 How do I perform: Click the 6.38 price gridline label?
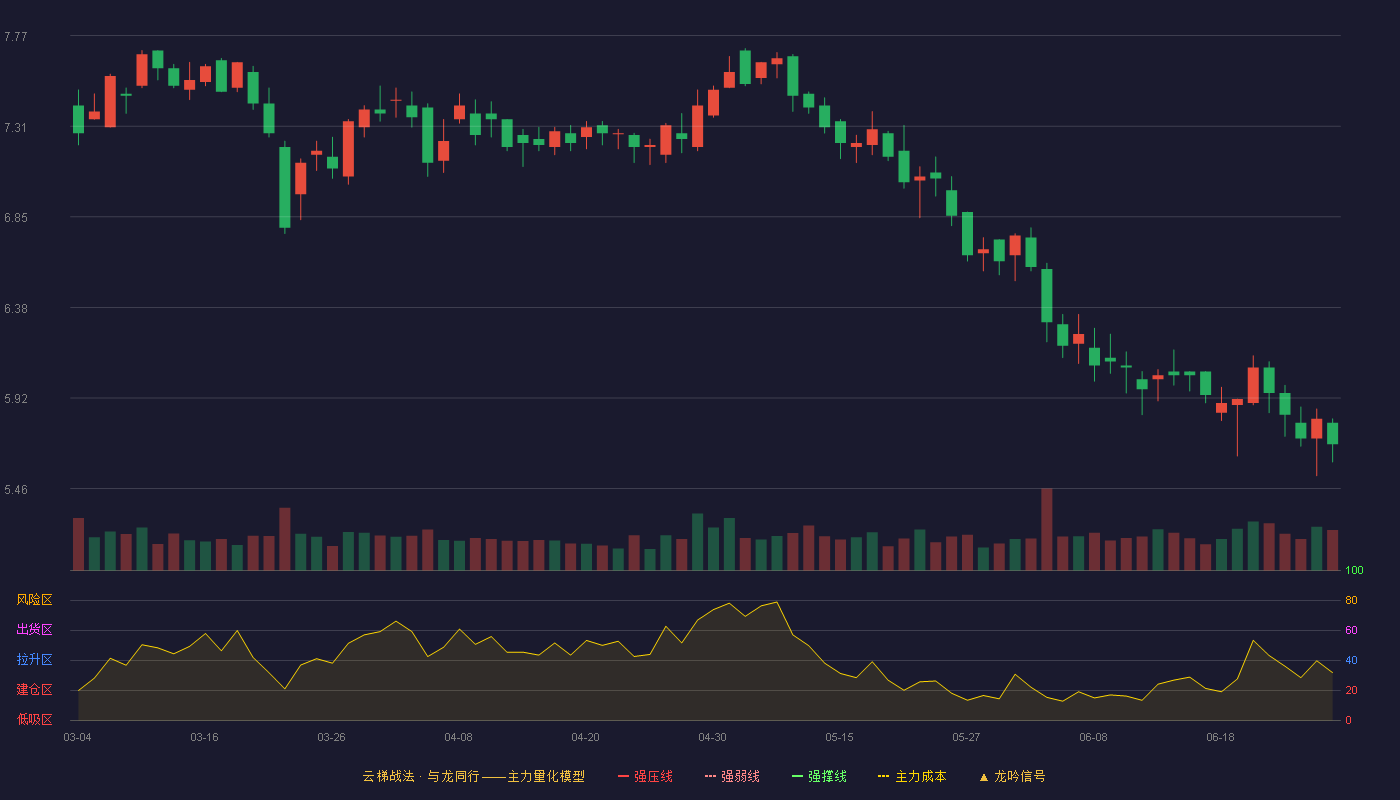tap(16, 309)
